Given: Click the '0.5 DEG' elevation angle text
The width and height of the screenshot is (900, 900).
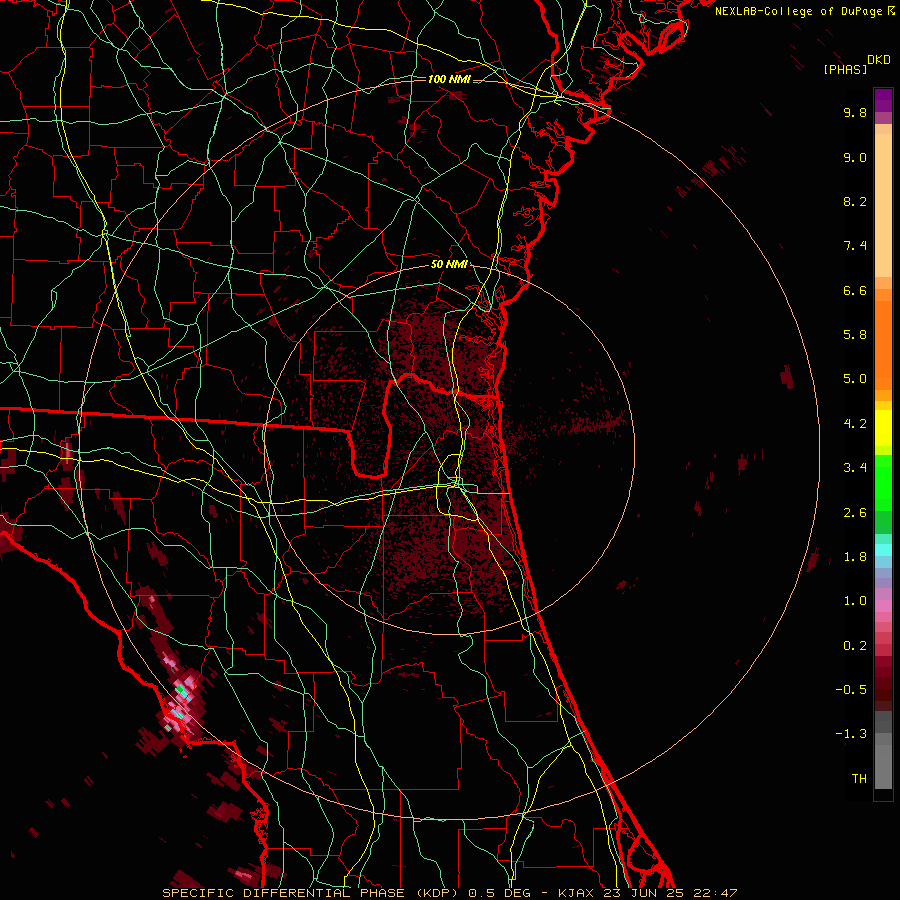Looking at the screenshot, I should coord(499,893).
